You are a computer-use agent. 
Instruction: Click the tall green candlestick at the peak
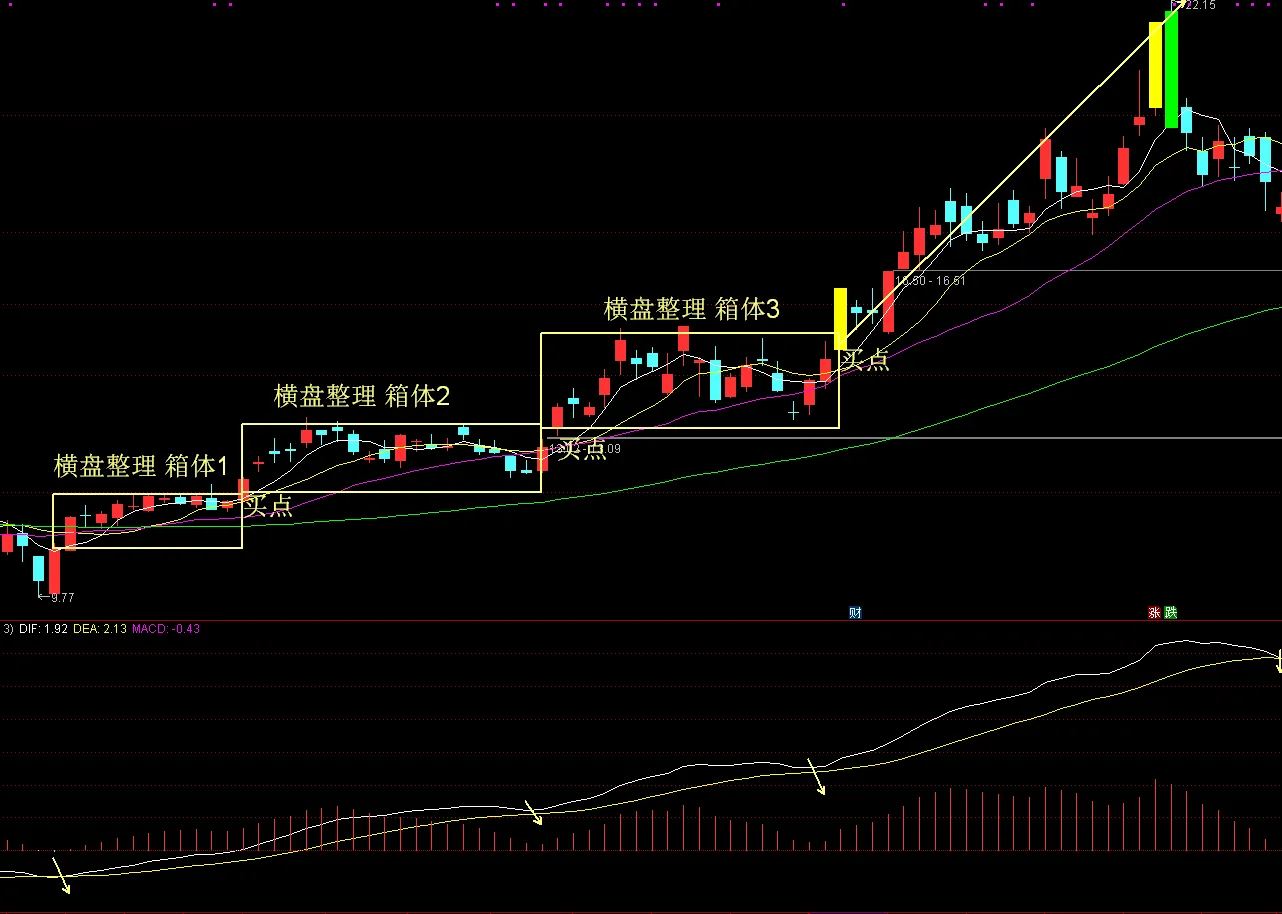pos(1171,68)
